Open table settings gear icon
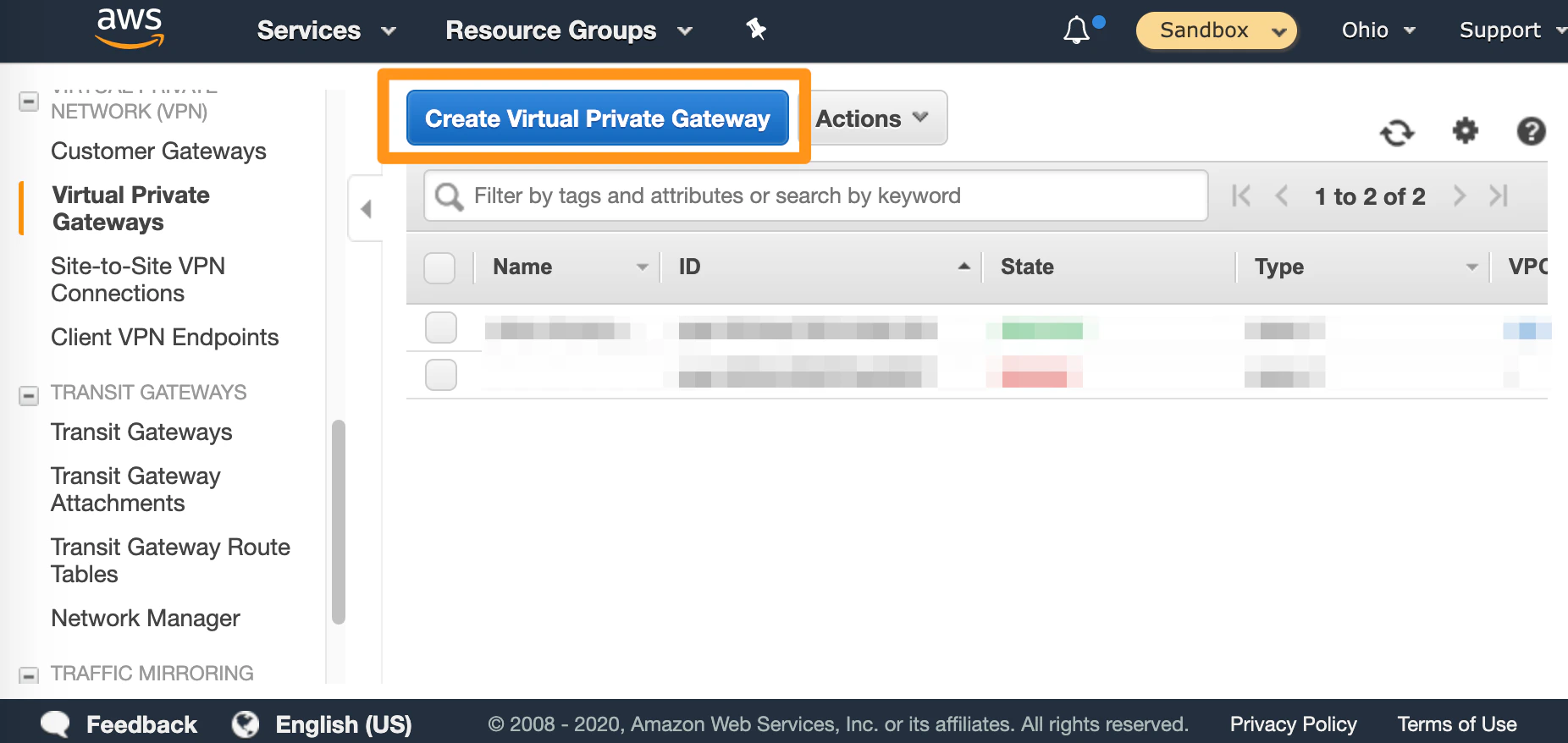 coord(1465,131)
